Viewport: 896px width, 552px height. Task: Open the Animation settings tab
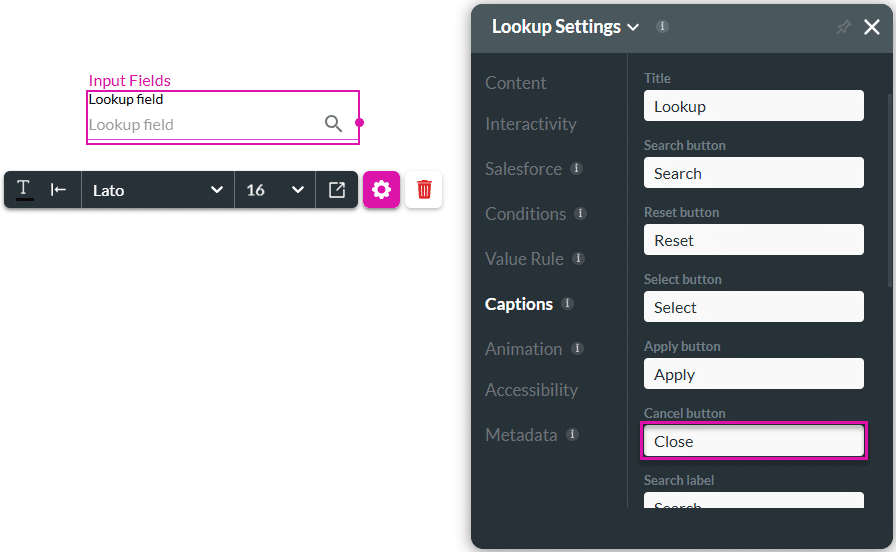523,349
